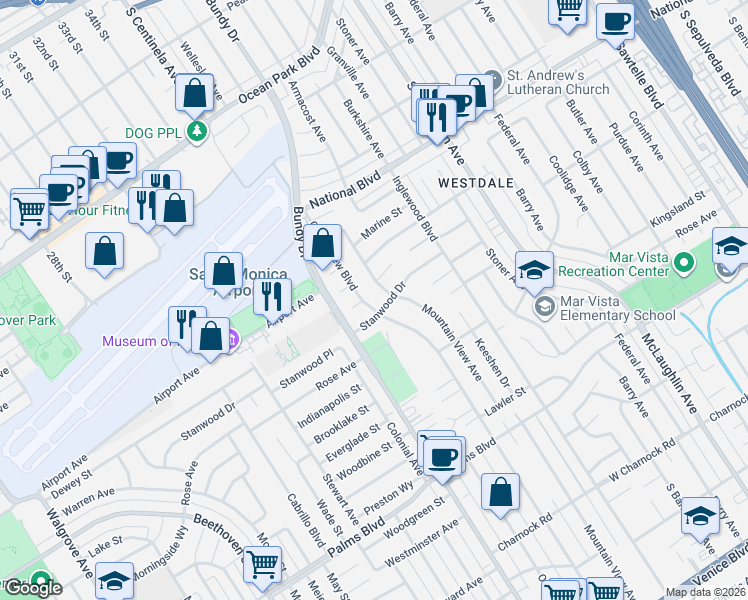Select the Woodbine St label
Screen dimensions: 748x600
(364, 461)
